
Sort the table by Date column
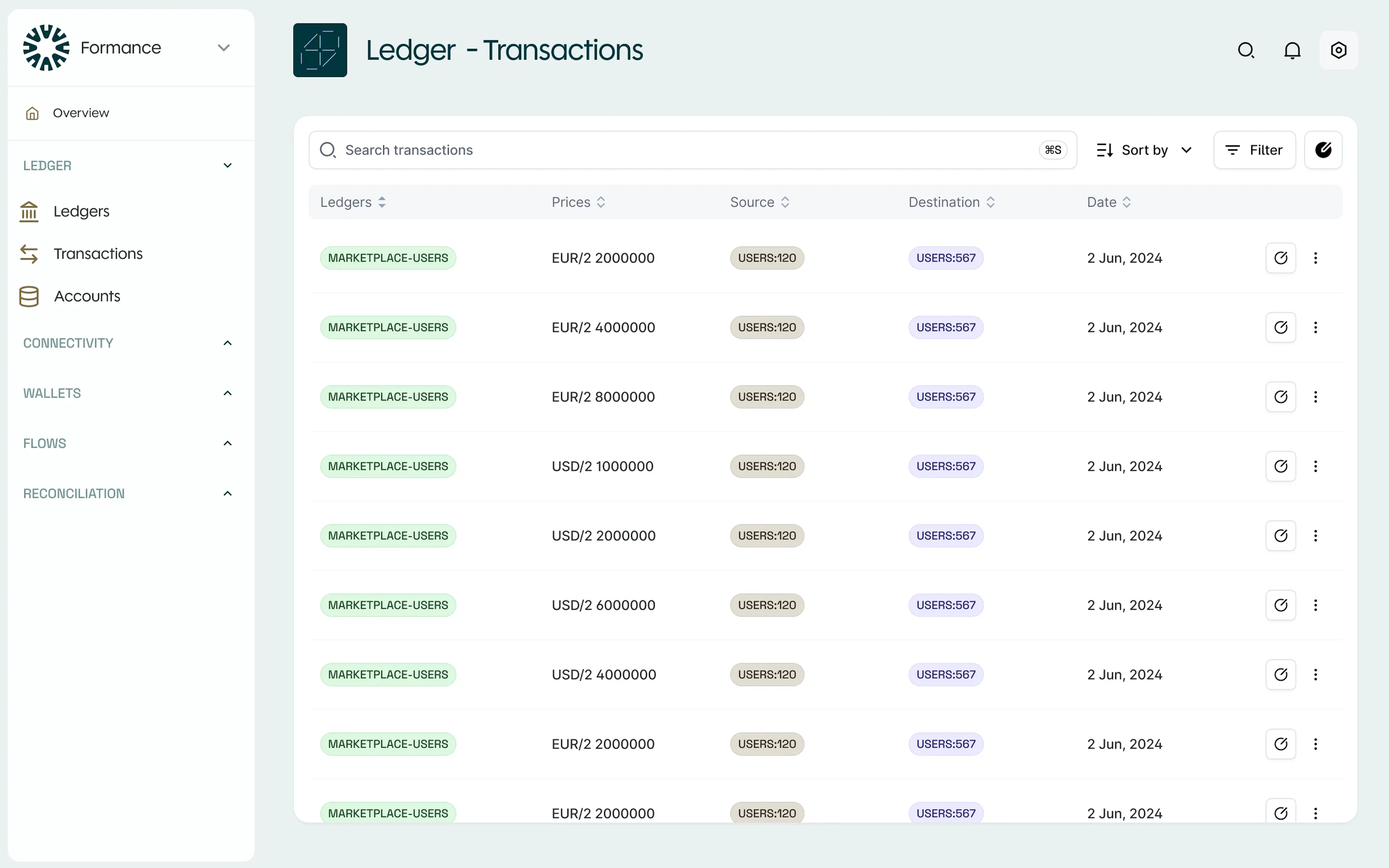coord(1106,202)
